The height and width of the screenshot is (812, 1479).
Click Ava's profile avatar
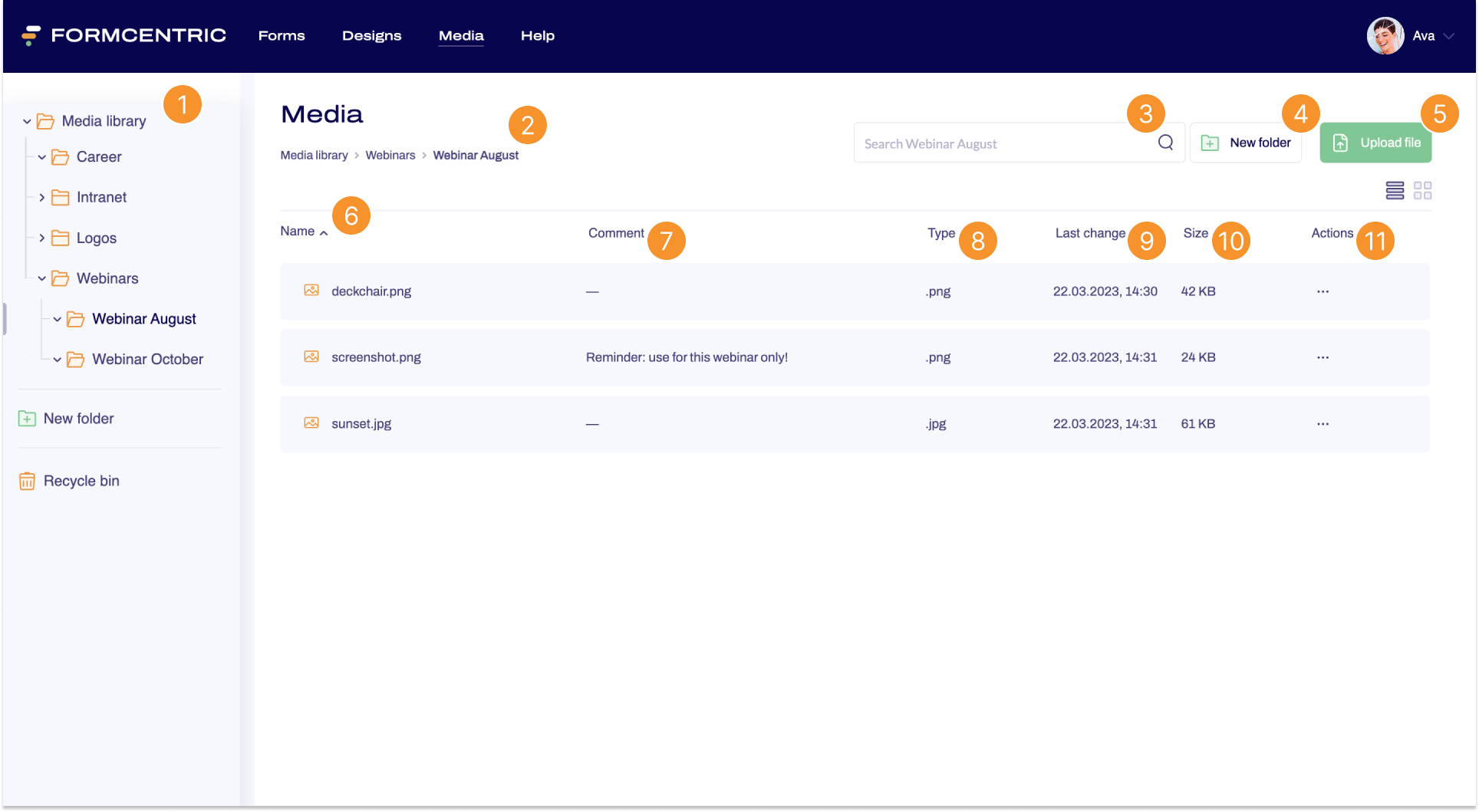point(1385,36)
